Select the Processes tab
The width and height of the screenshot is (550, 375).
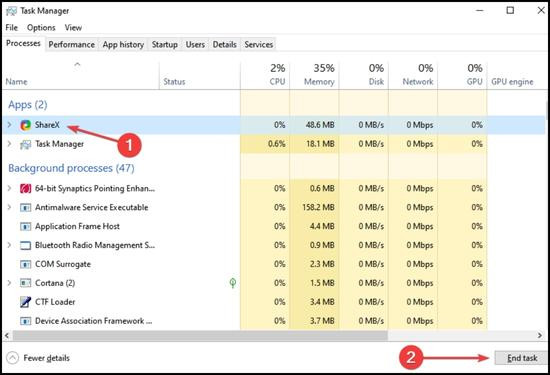point(24,43)
